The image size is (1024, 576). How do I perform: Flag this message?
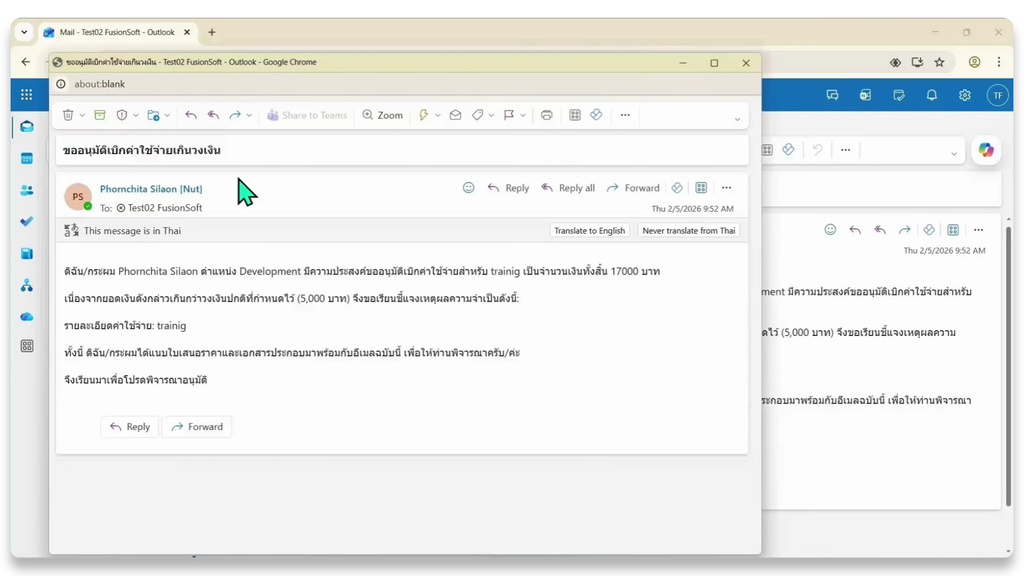509,115
